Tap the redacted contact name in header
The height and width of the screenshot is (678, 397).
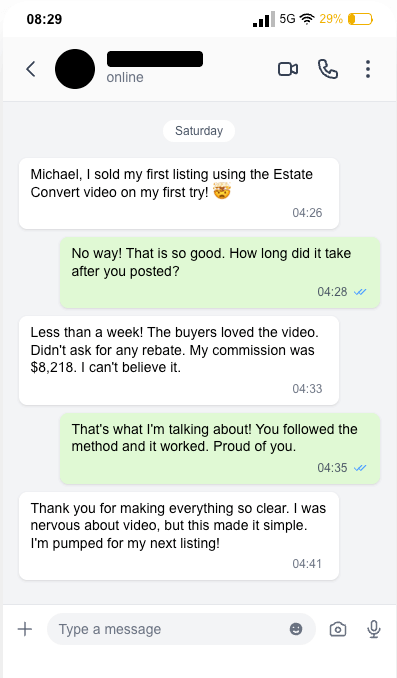pyautogui.click(x=155, y=59)
